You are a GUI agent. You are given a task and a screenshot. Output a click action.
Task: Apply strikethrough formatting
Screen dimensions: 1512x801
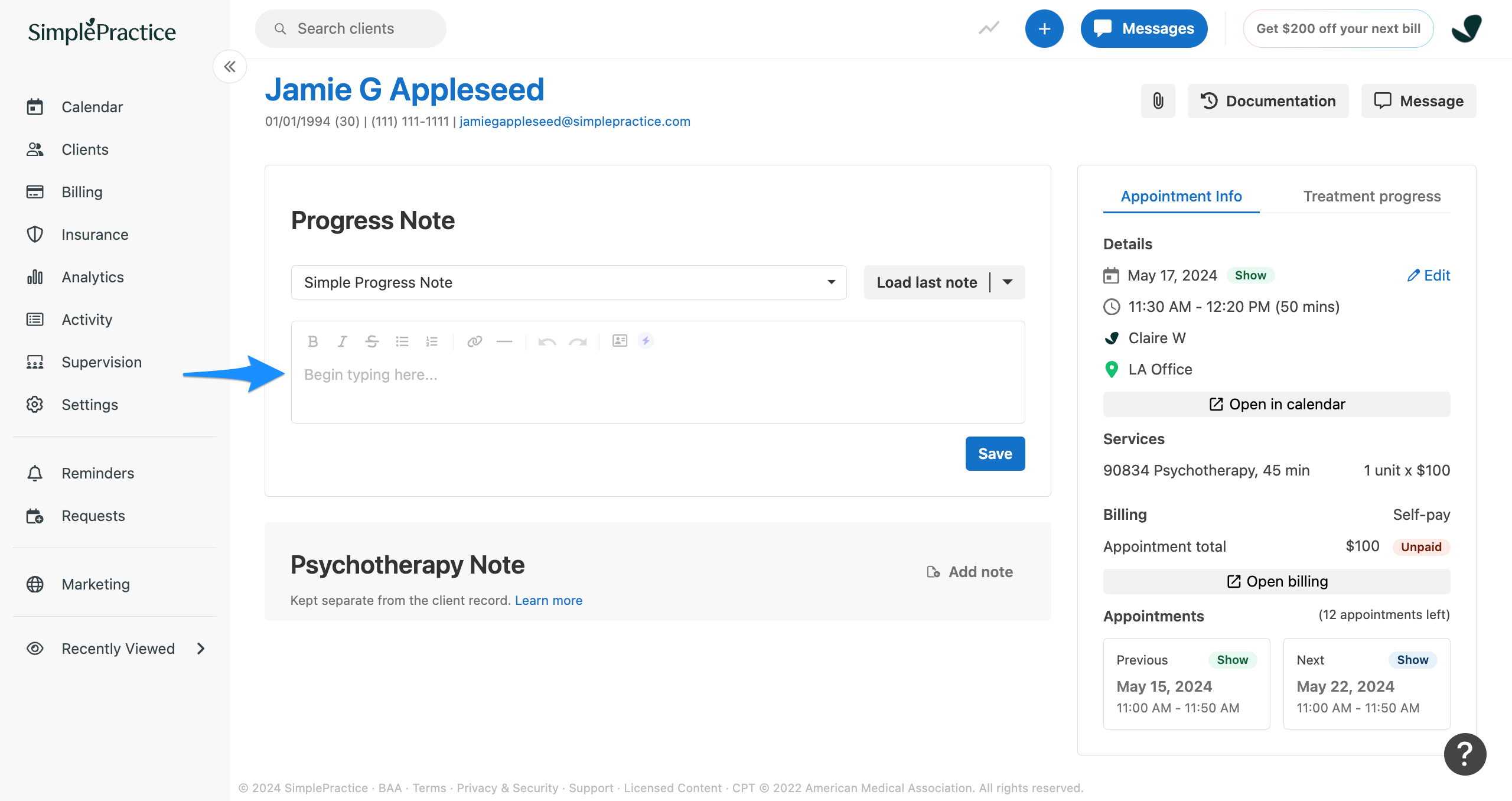[372, 341]
